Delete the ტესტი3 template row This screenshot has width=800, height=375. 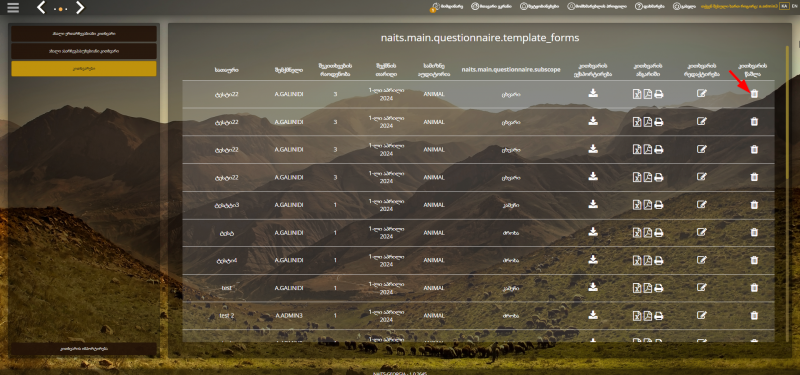754,205
